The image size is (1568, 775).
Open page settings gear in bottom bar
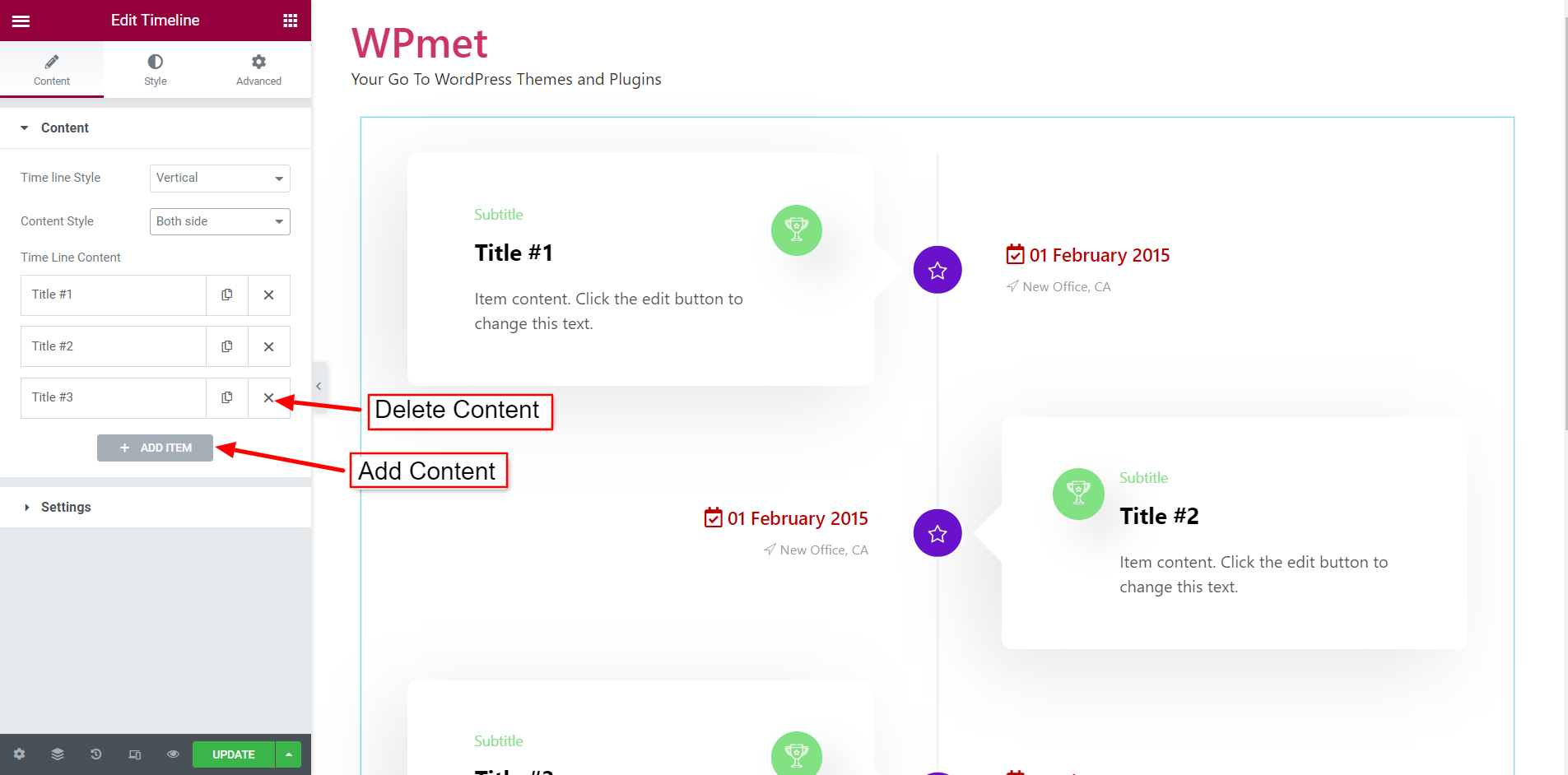point(19,754)
